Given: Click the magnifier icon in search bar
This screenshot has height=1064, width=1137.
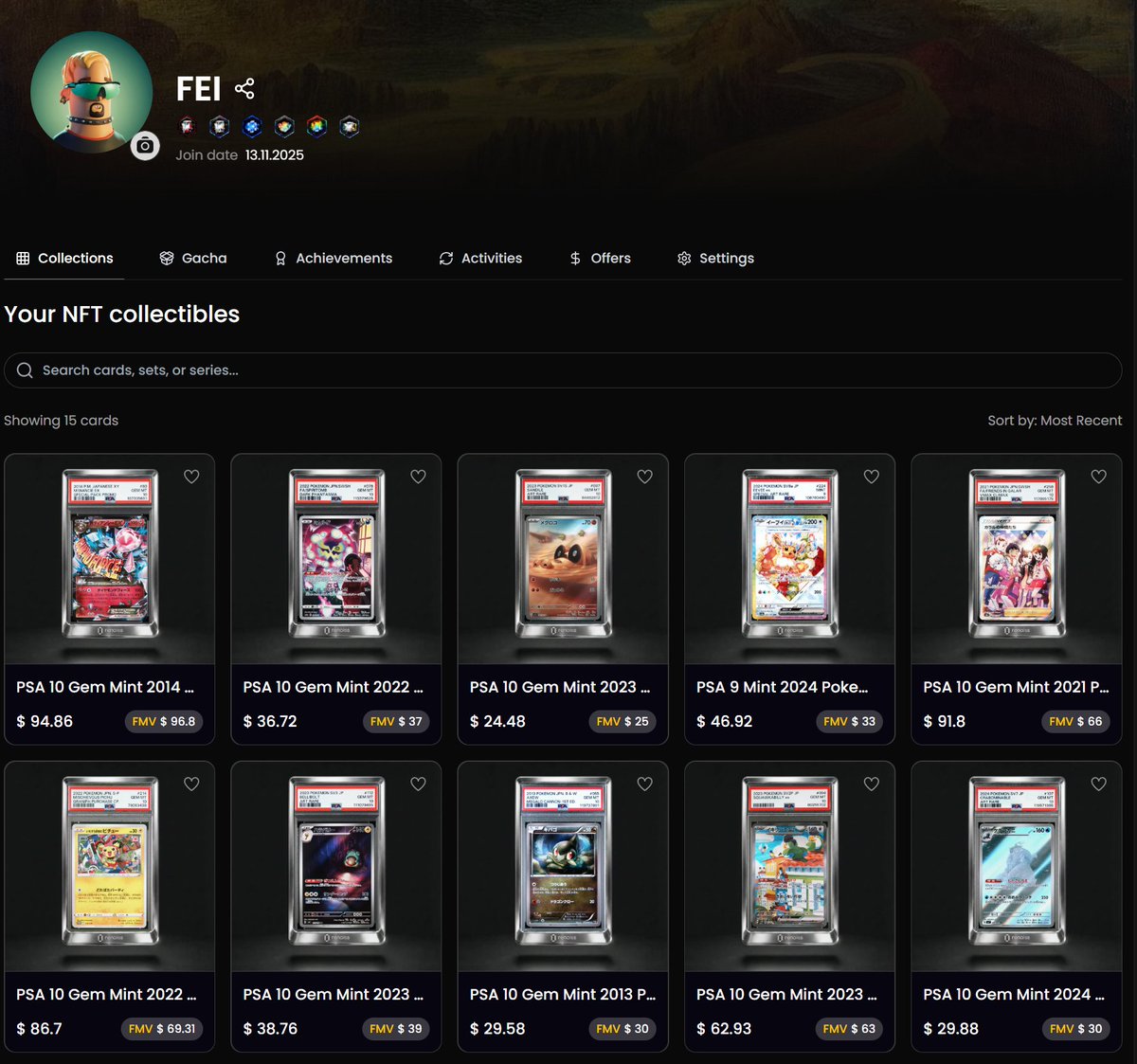Looking at the screenshot, I should click(x=25, y=370).
